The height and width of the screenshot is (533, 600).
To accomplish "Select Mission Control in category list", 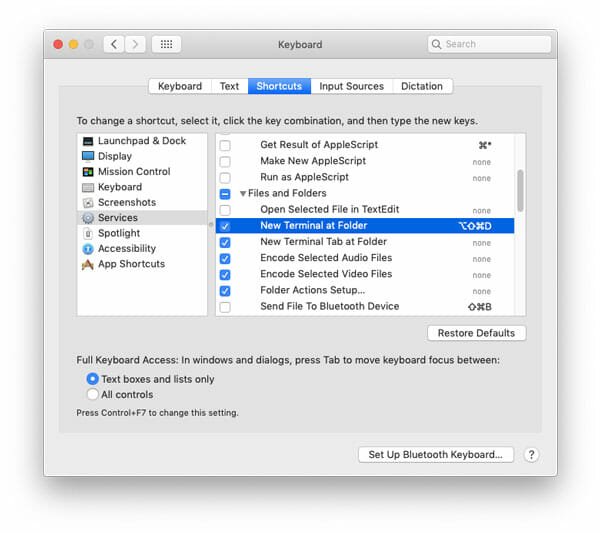I will coord(142,171).
